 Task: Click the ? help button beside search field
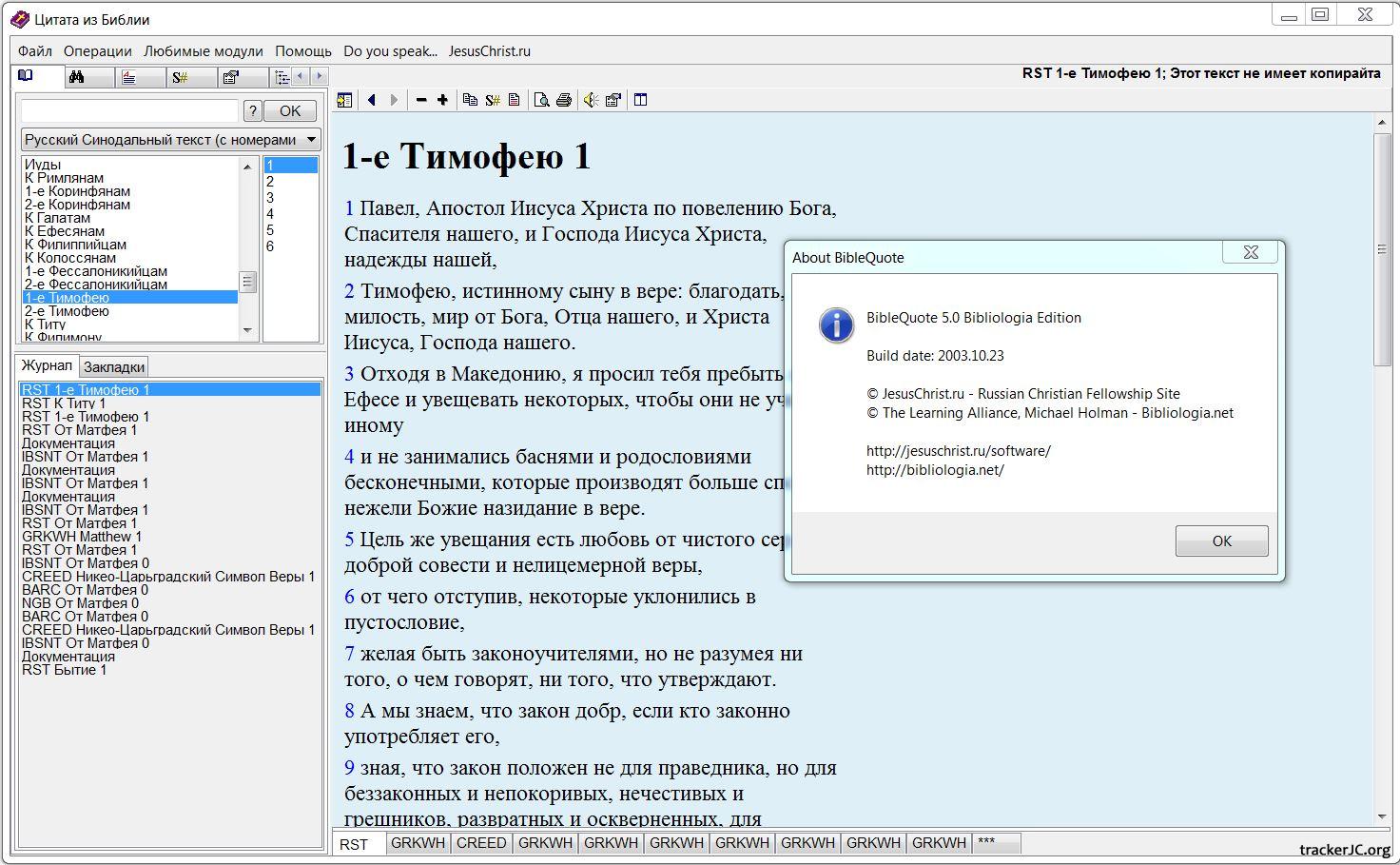[252, 111]
